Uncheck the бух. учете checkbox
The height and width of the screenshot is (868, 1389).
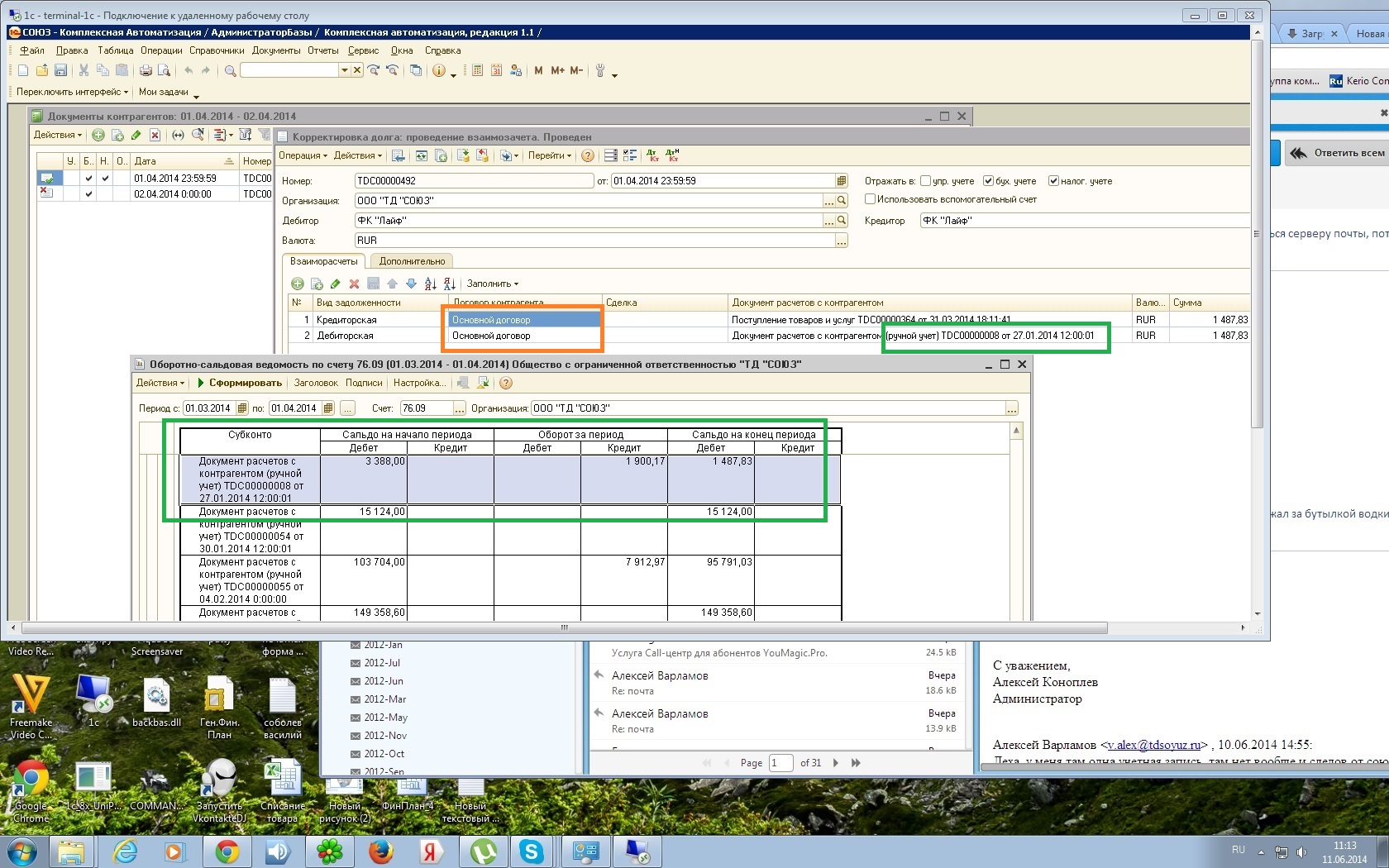[x=988, y=181]
